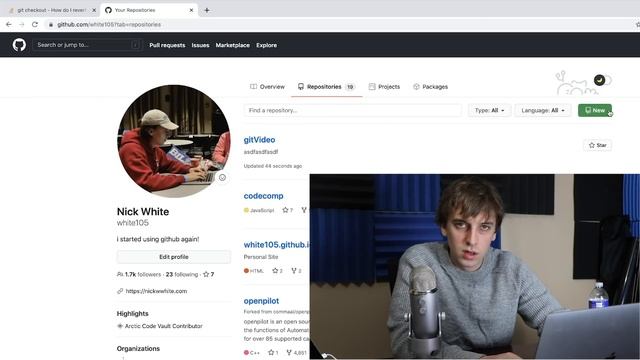Switch to the Overview profile tab
The image size is (640, 360).
(267, 87)
